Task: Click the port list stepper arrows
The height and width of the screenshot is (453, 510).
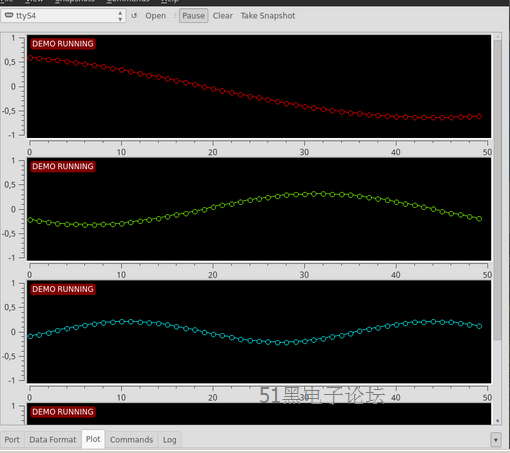Action: [x=120, y=16]
